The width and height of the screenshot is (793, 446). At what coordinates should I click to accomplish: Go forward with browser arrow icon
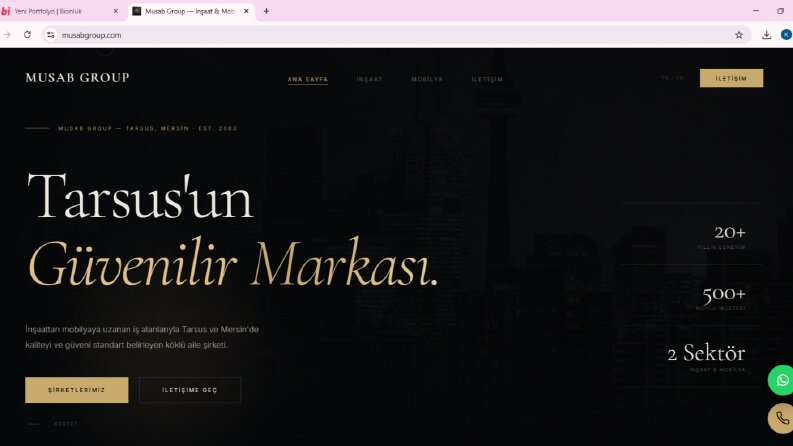[x=8, y=35]
